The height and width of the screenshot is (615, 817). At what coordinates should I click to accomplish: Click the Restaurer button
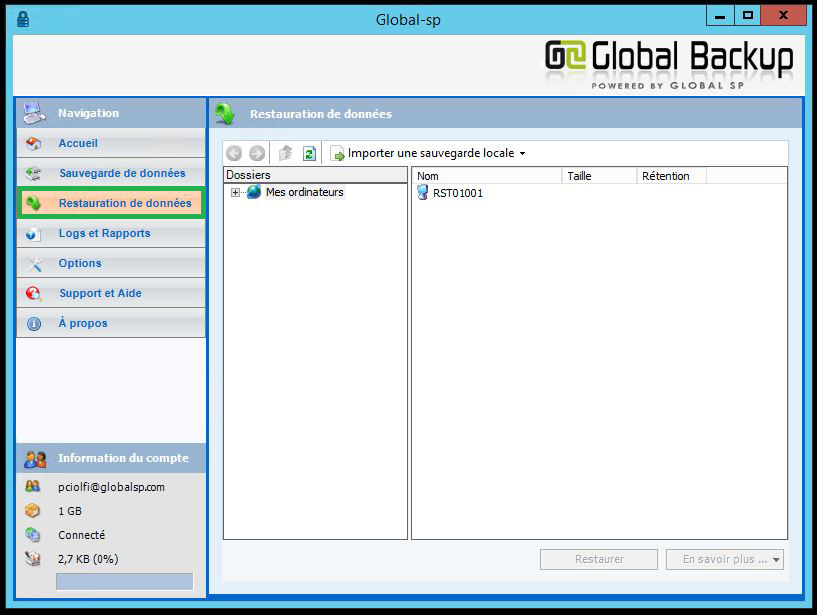(x=599, y=559)
